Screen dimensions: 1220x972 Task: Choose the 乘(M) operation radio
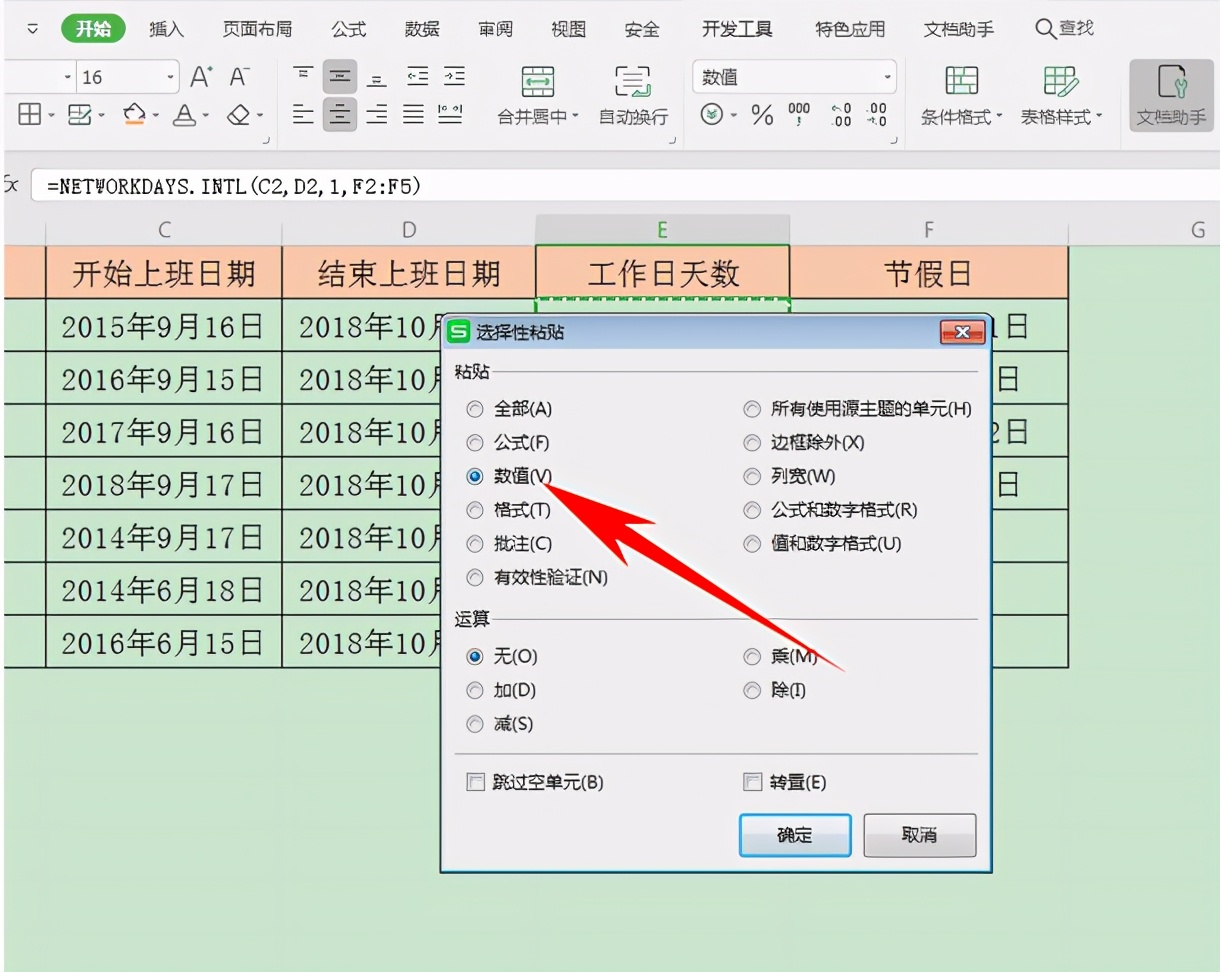(x=752, y=657)
